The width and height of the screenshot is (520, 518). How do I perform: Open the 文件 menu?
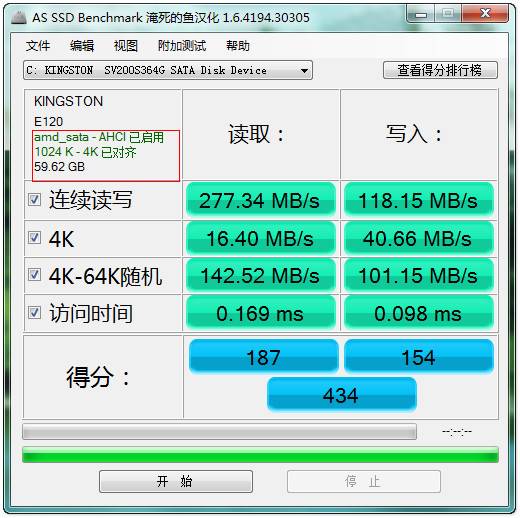pyautogui.click(x=38, y=46)
